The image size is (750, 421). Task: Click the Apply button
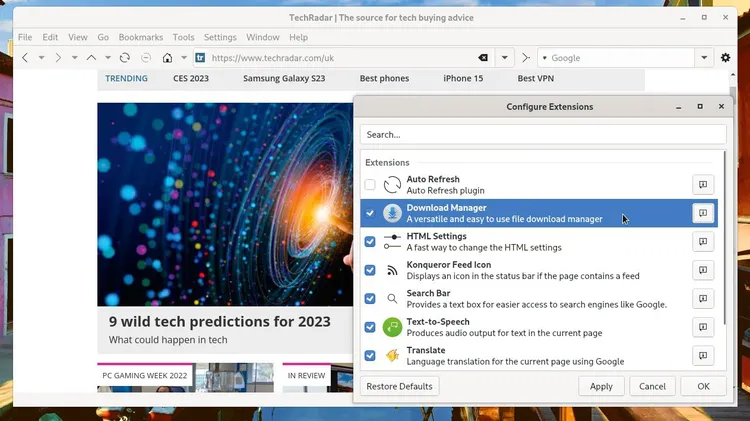click(x=601, y=386)
